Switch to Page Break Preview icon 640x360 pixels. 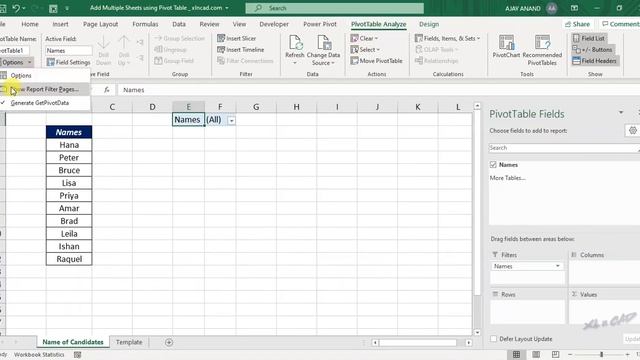(555, 354)
